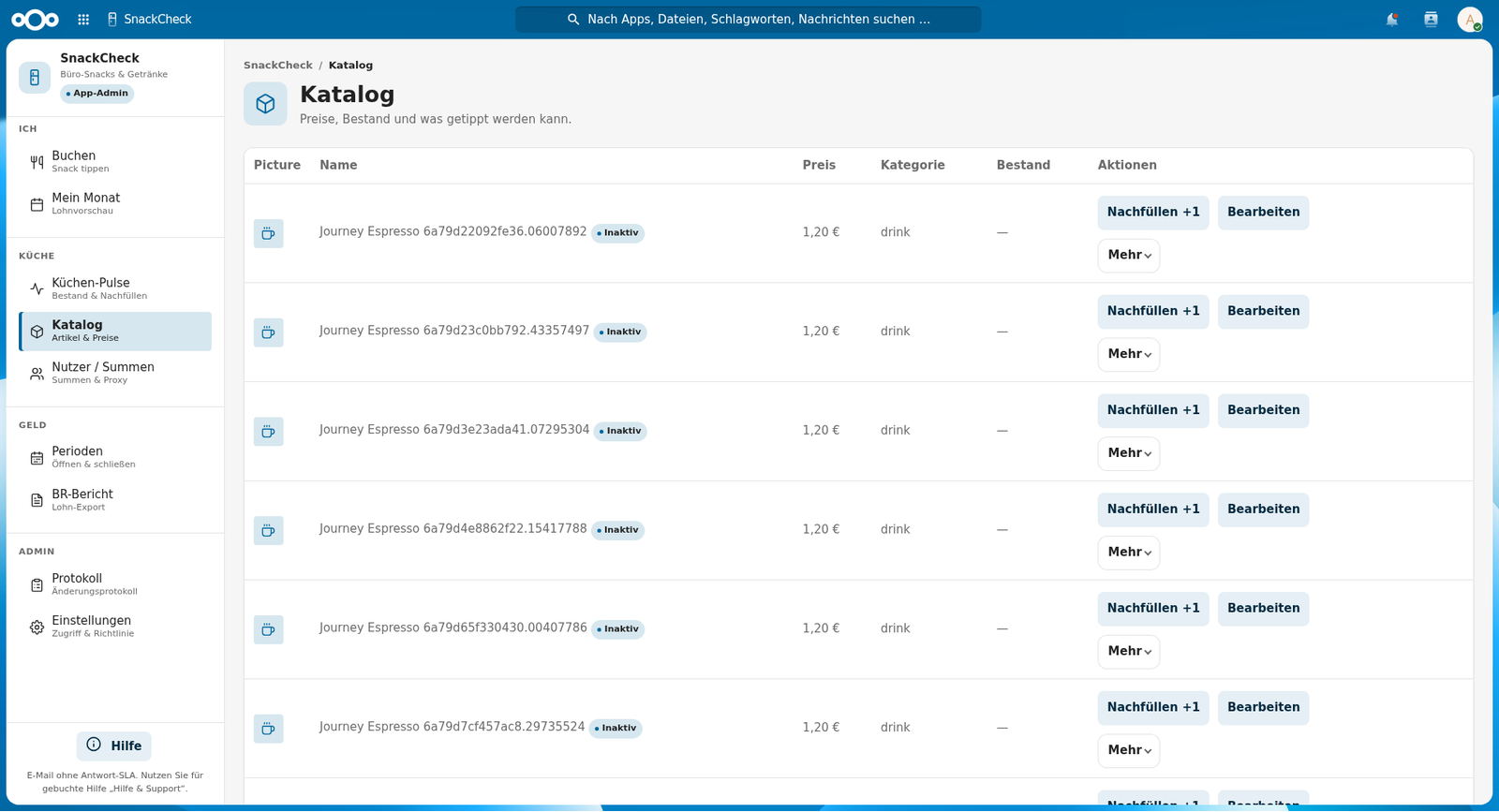Click Nachfüllen +1 for Espresso 6a79d23c0bb792
This screenshot has height=812, width=1499.
[1153, 312]
